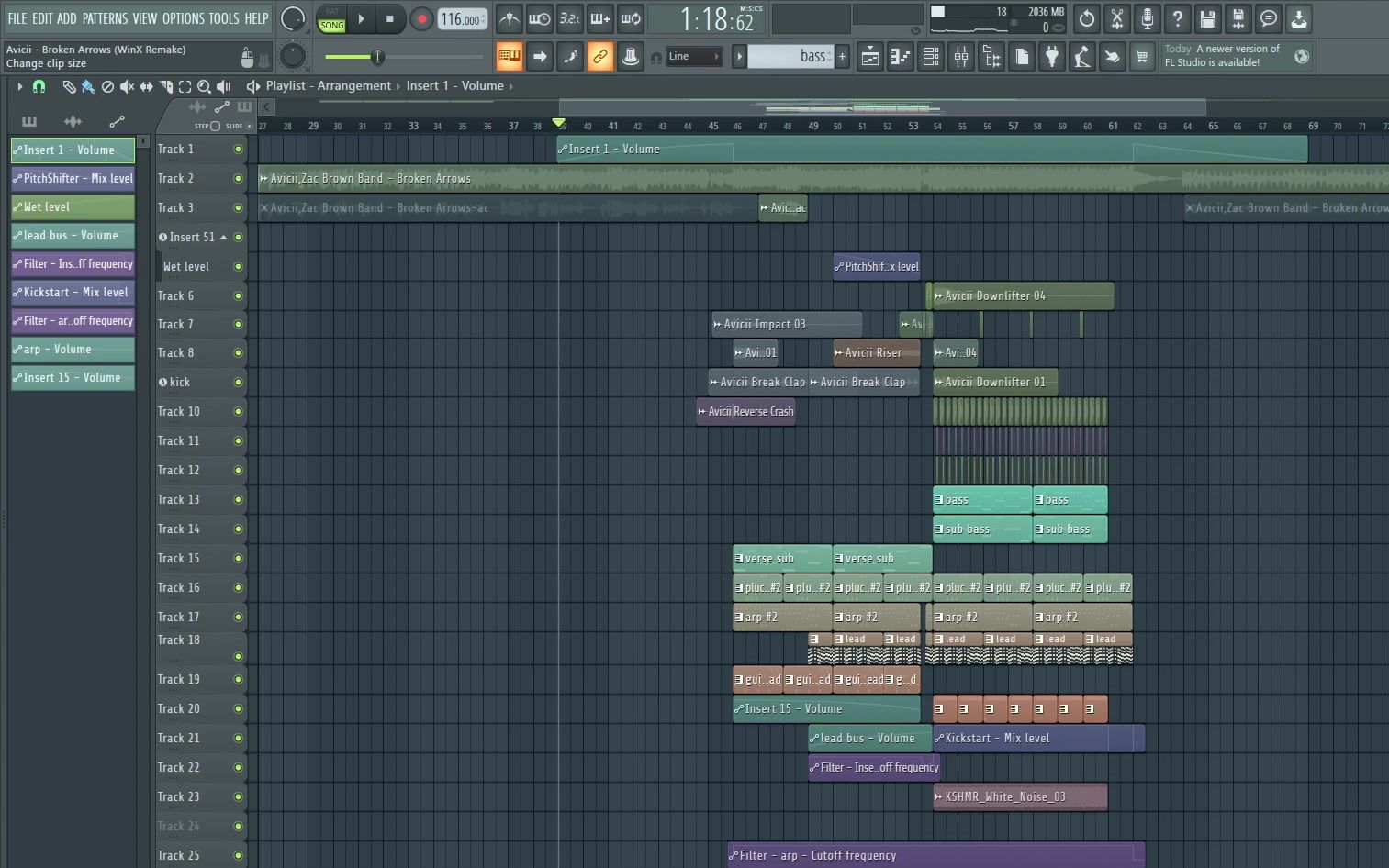
Task: Collapse the Insert 51 track group arrow
Action: tap(223, 237)
